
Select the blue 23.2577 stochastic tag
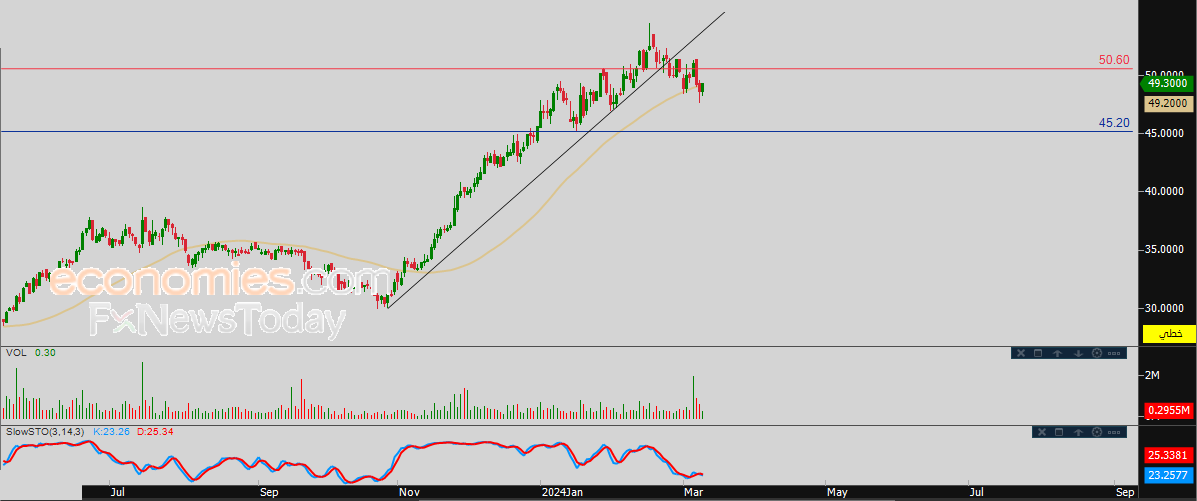(1169, 475)
